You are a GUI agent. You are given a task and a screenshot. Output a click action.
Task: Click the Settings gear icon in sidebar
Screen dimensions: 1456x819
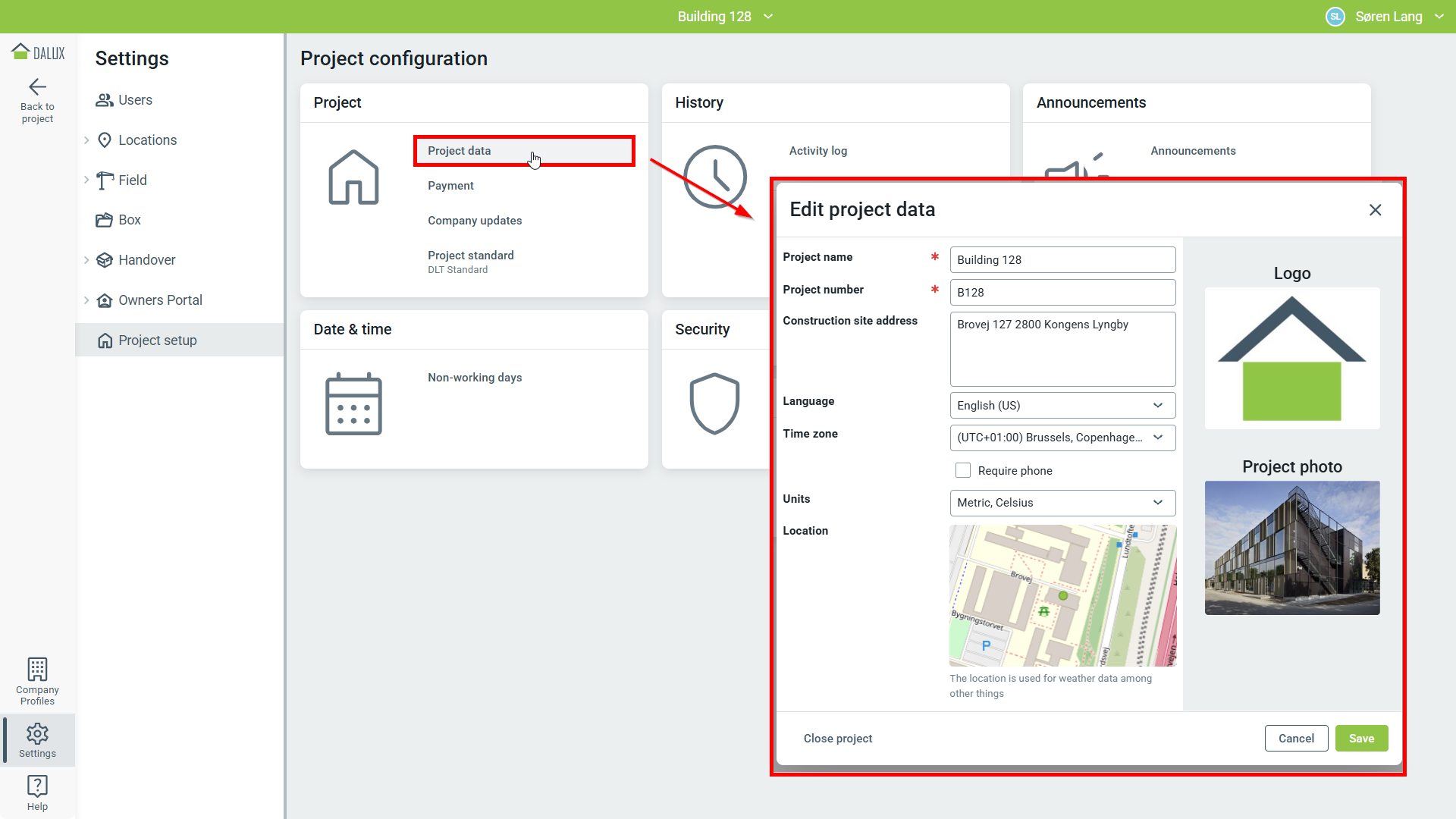click(37, 733)
